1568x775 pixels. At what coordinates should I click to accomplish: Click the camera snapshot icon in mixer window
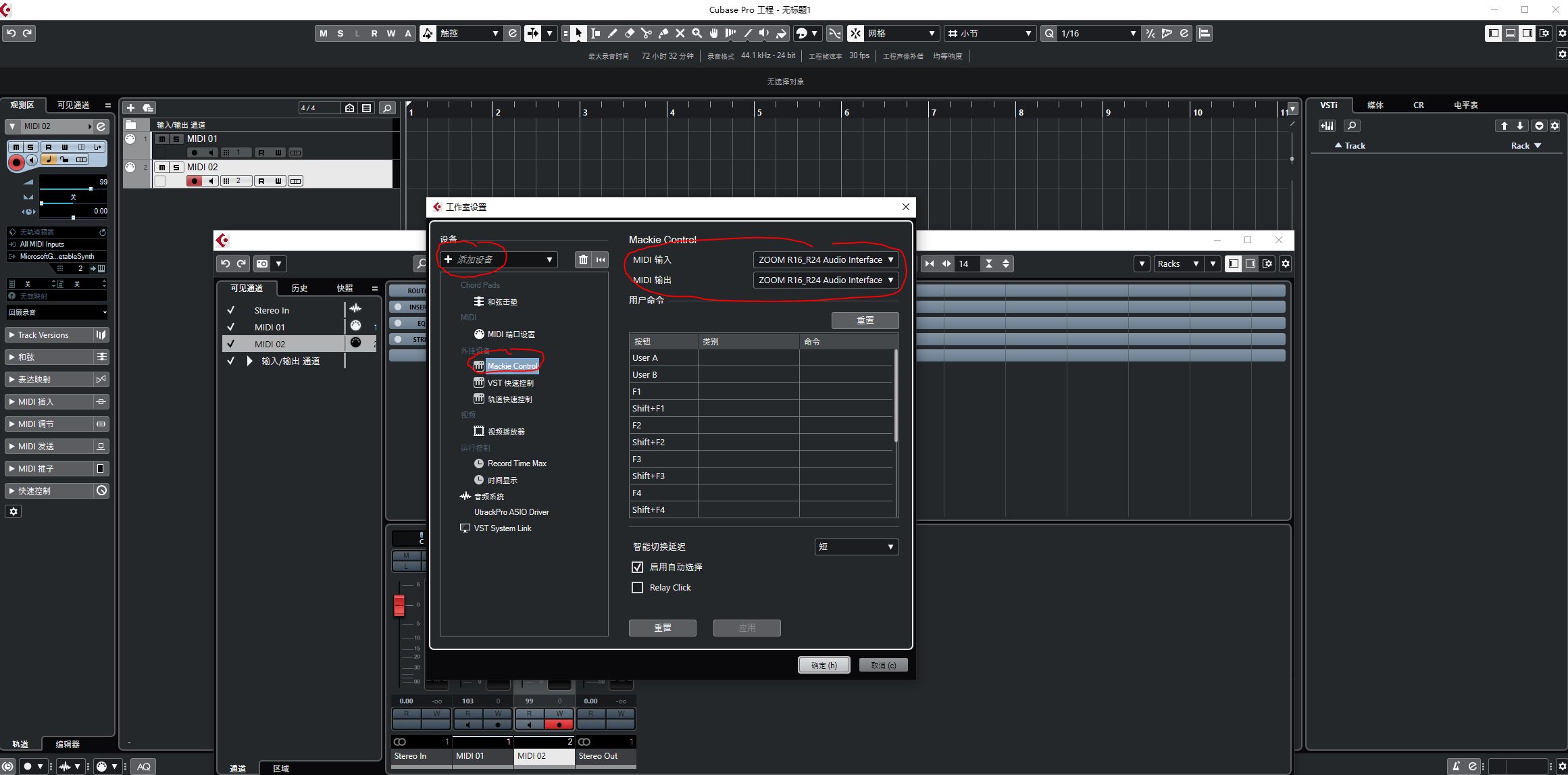(x=262, y=264)
